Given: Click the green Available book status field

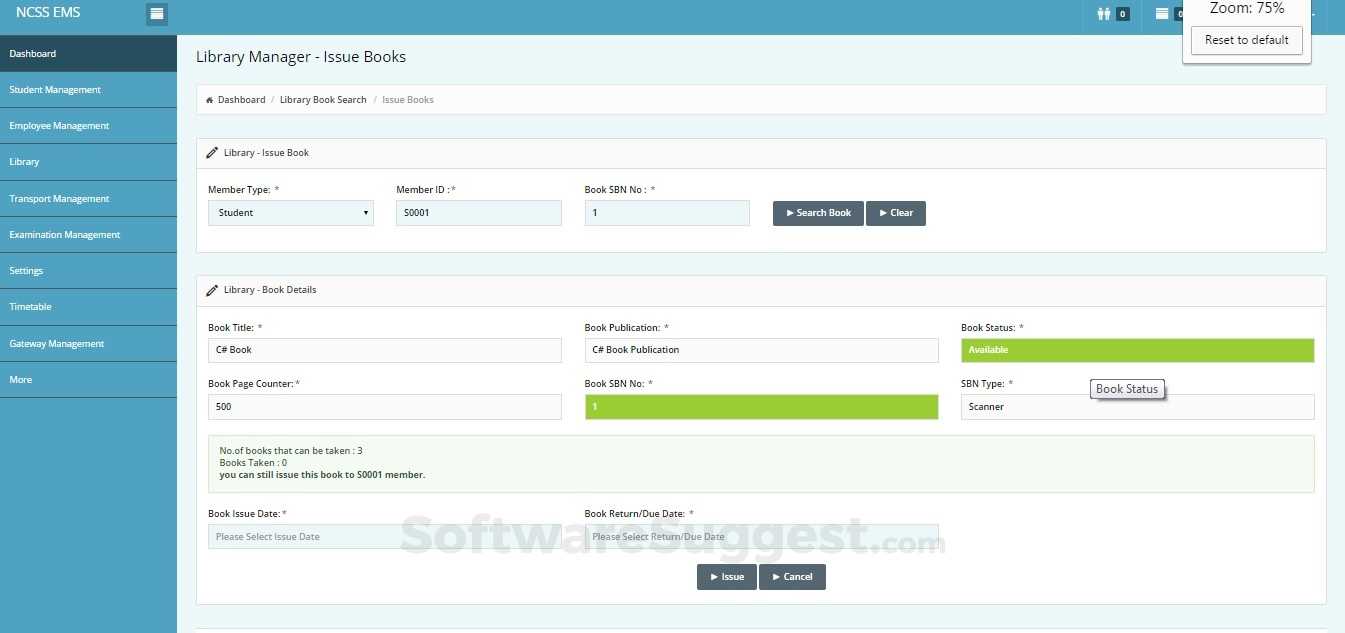Looking at the screenshot, I should tap(1138, 350).
